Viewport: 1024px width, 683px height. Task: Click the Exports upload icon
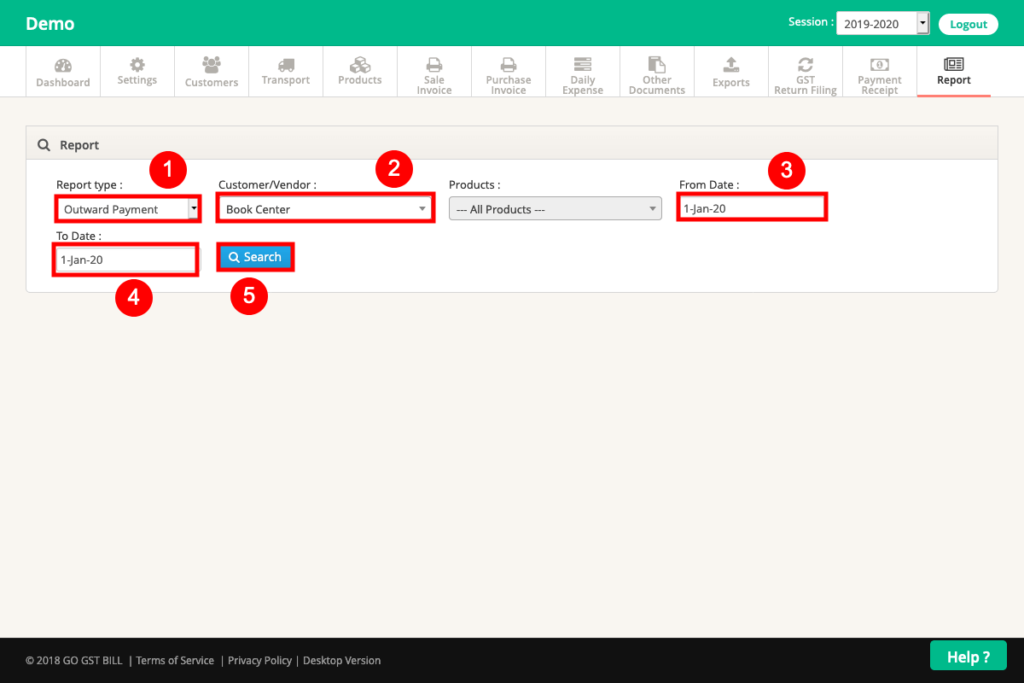click(x=730, y=70)
